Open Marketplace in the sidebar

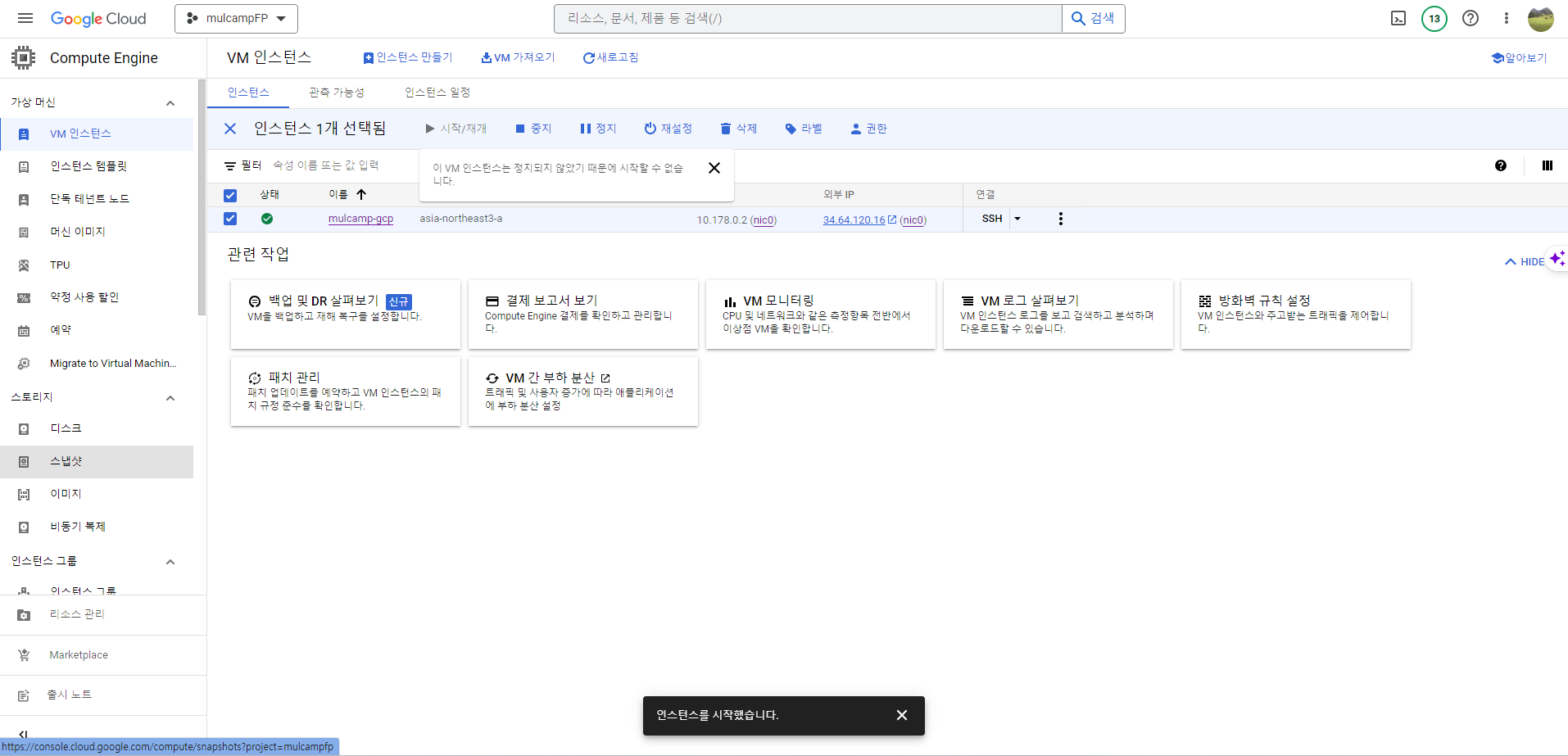click(103, 655)
